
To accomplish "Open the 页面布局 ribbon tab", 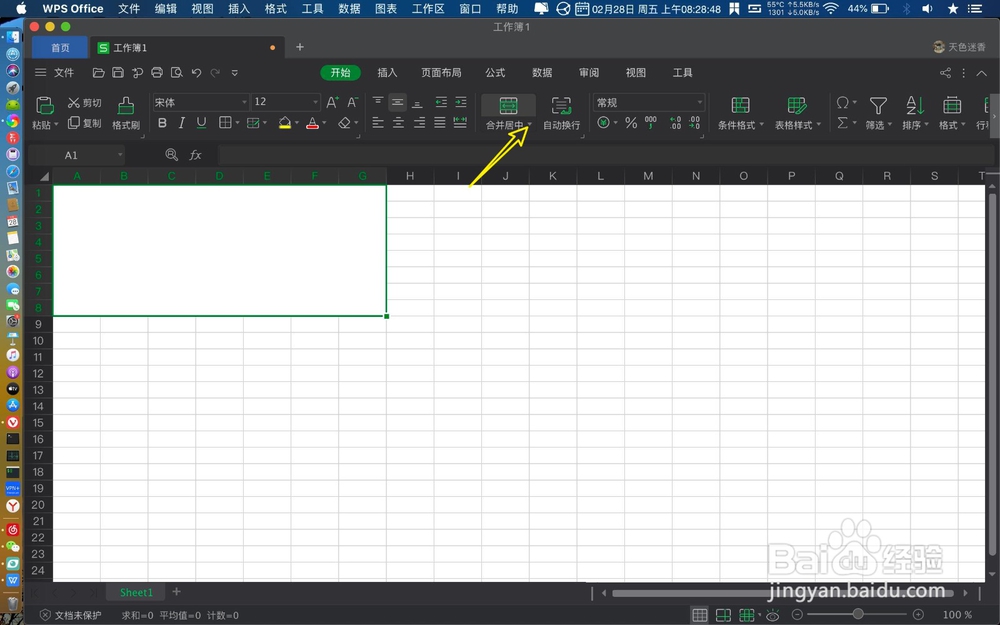I will 441,73.
